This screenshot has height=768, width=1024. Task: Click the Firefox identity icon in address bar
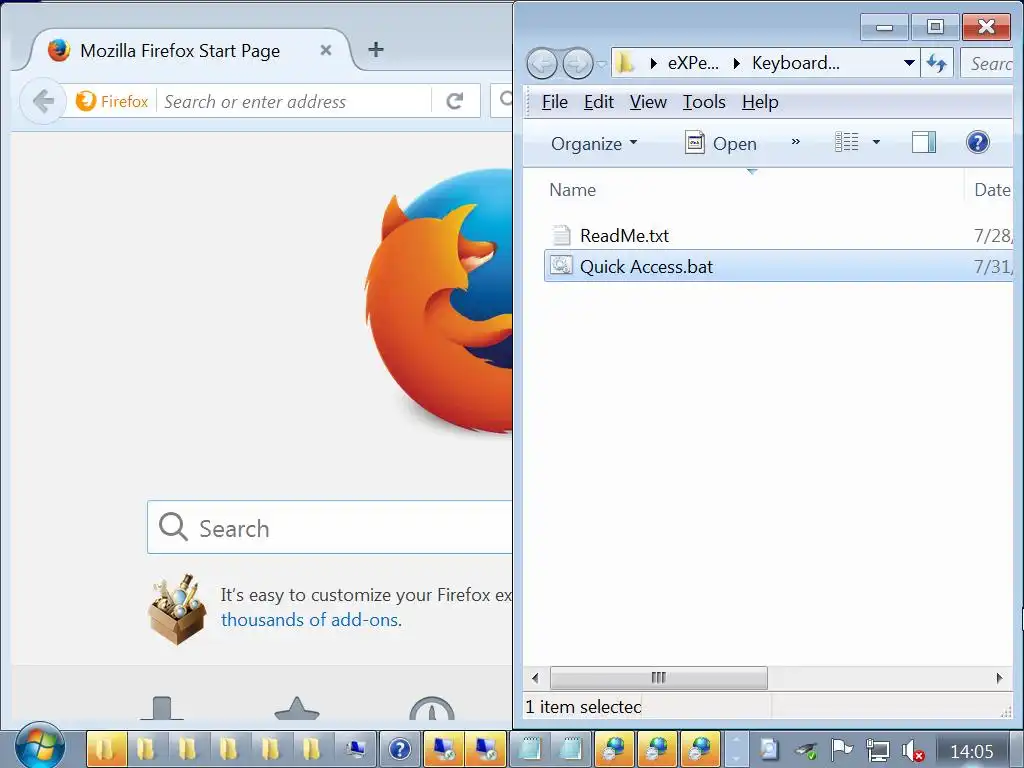coord(112,101)
